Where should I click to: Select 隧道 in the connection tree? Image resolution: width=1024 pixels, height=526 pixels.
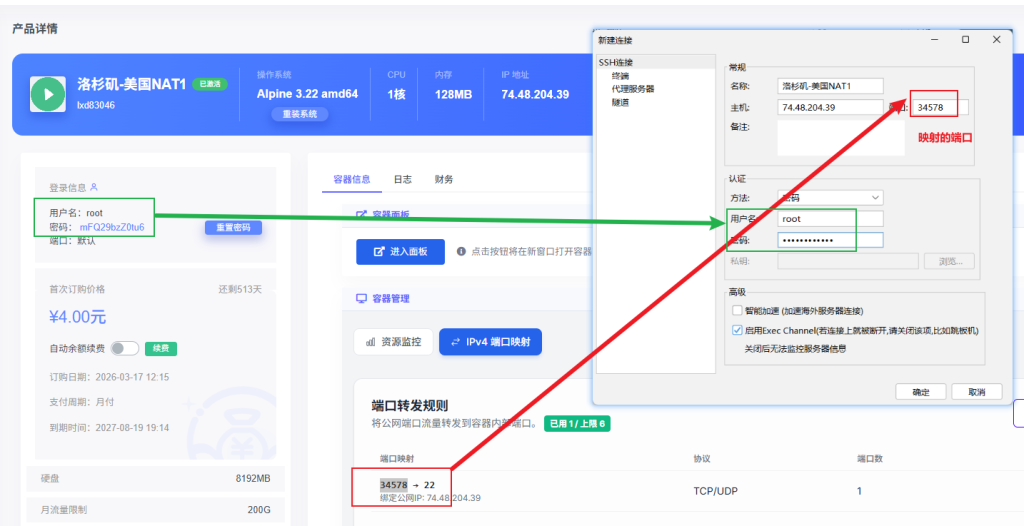pos(620,102)
